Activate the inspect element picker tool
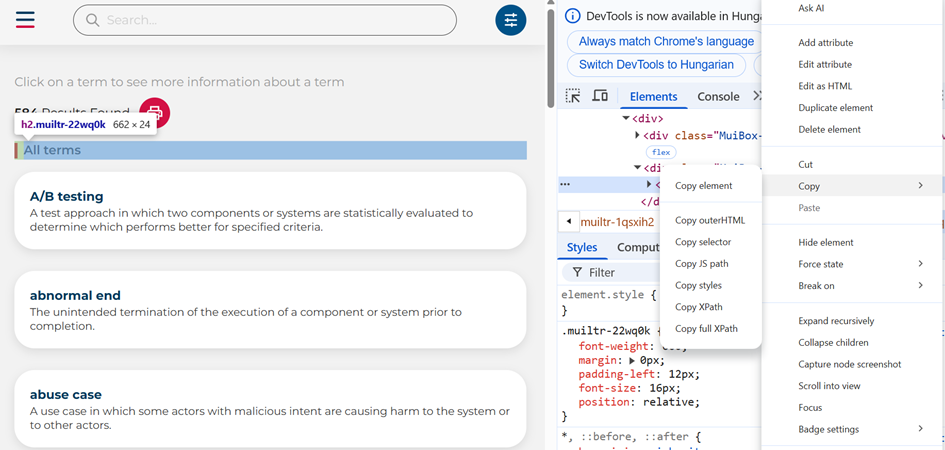The height and width of the screenshot is (450, 945). (573, 96)
